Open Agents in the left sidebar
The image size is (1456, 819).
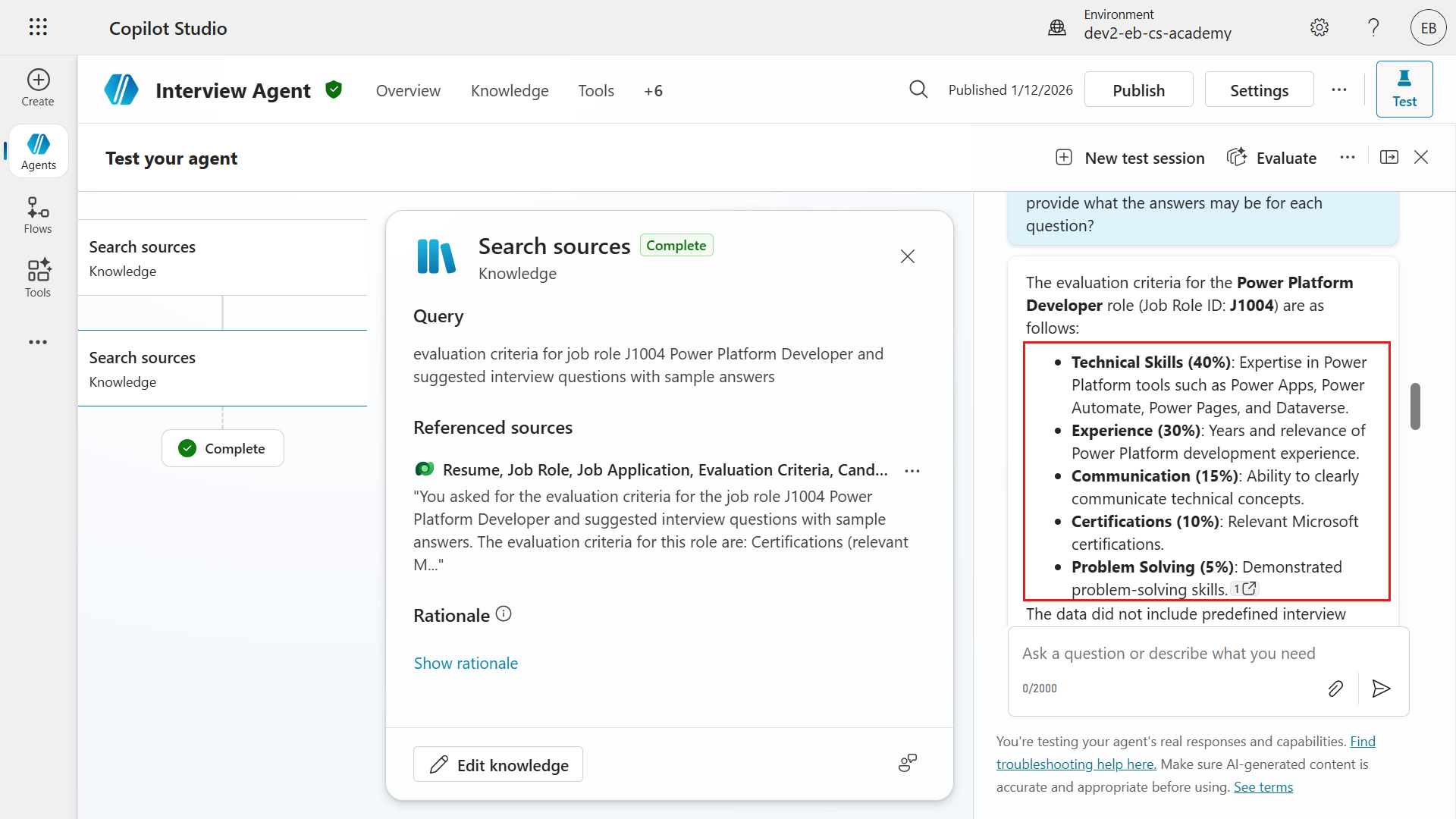39,152
